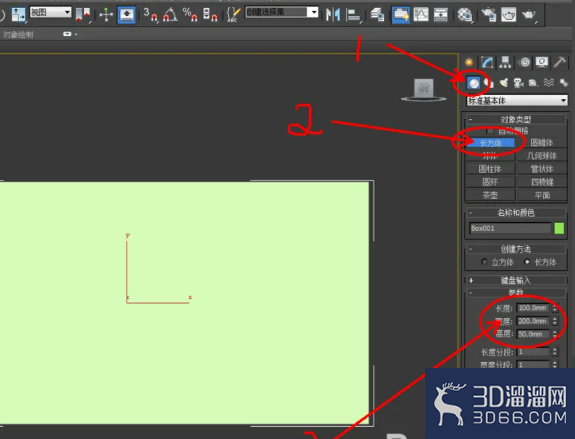Click the Box001 name field
The width and height of the screenshot is (575, 439).
(510, 228)
